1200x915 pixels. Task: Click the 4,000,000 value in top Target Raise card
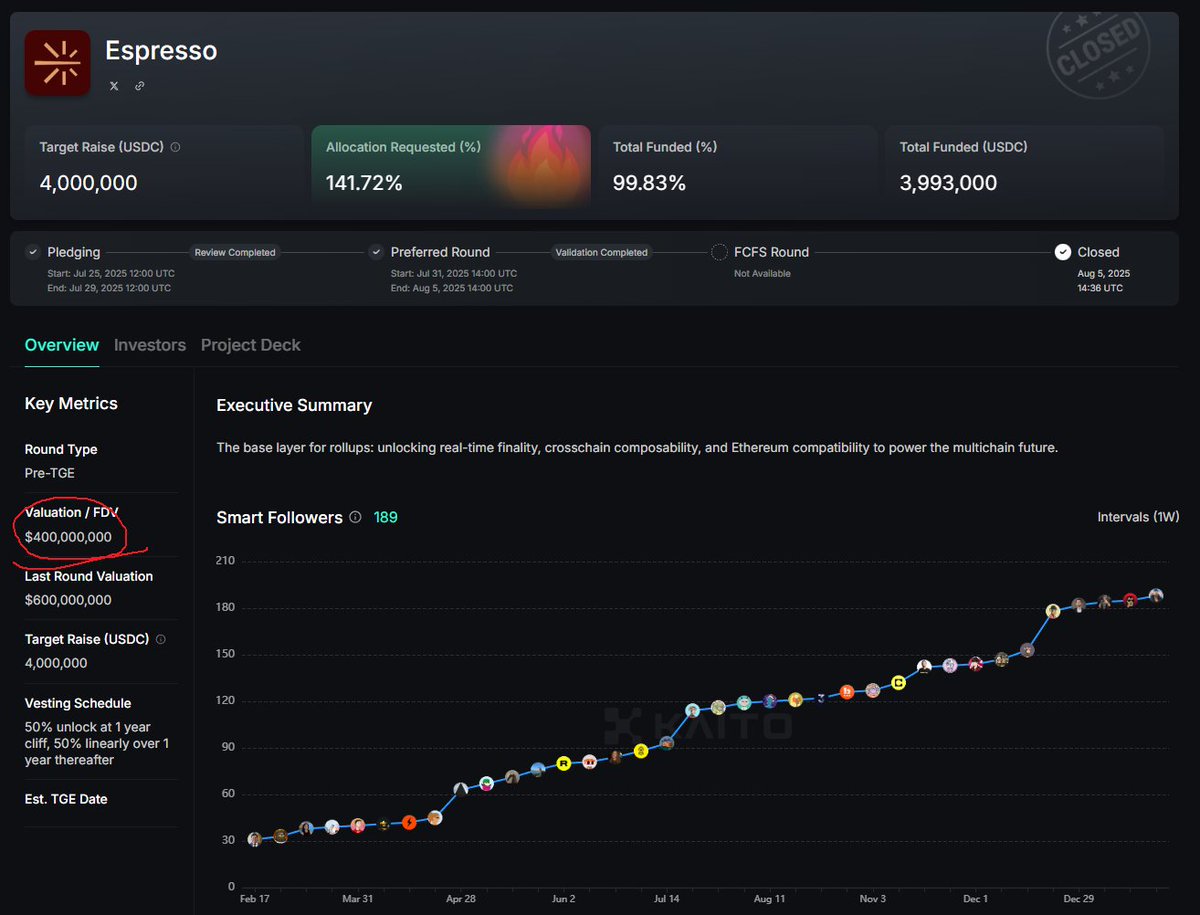coord(89,183)
